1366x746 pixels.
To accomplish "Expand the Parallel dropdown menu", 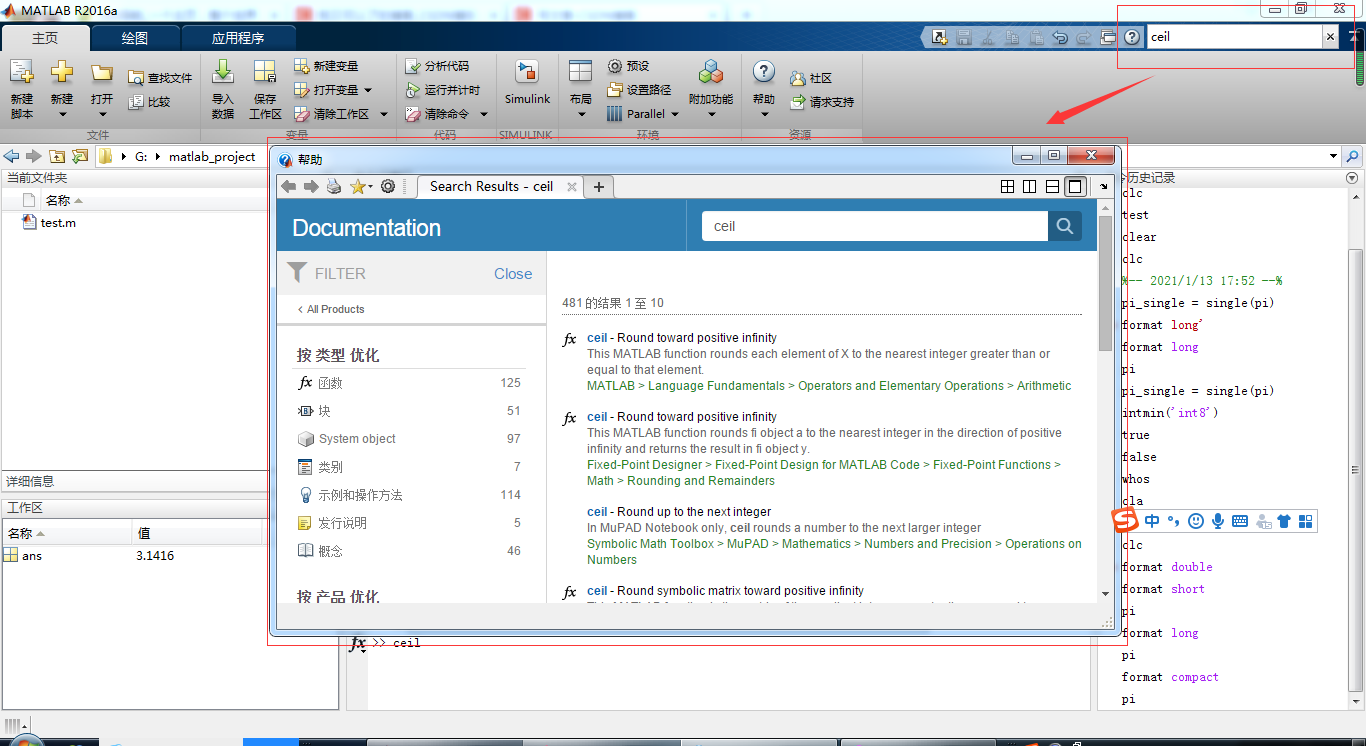I will (x=675, y=114).
